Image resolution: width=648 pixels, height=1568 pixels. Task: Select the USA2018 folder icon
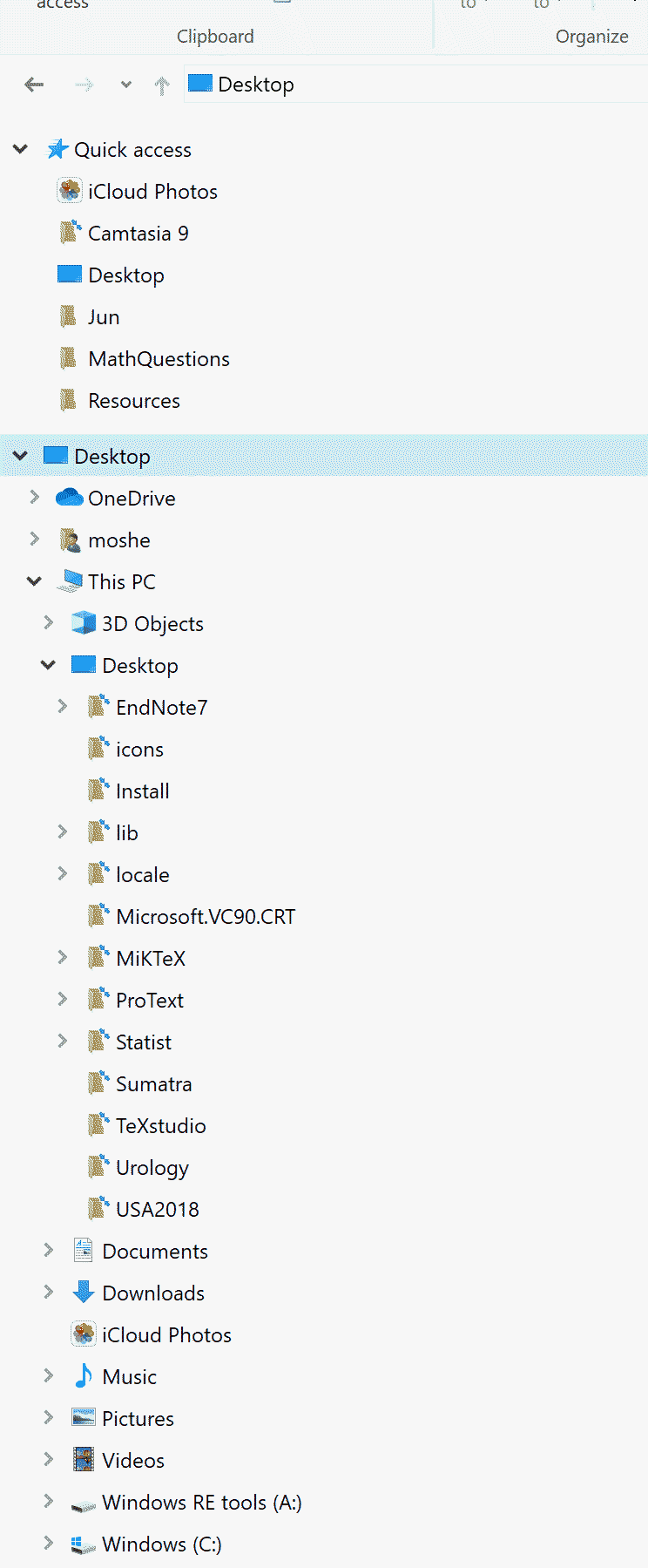click(x=98, y=1209)
